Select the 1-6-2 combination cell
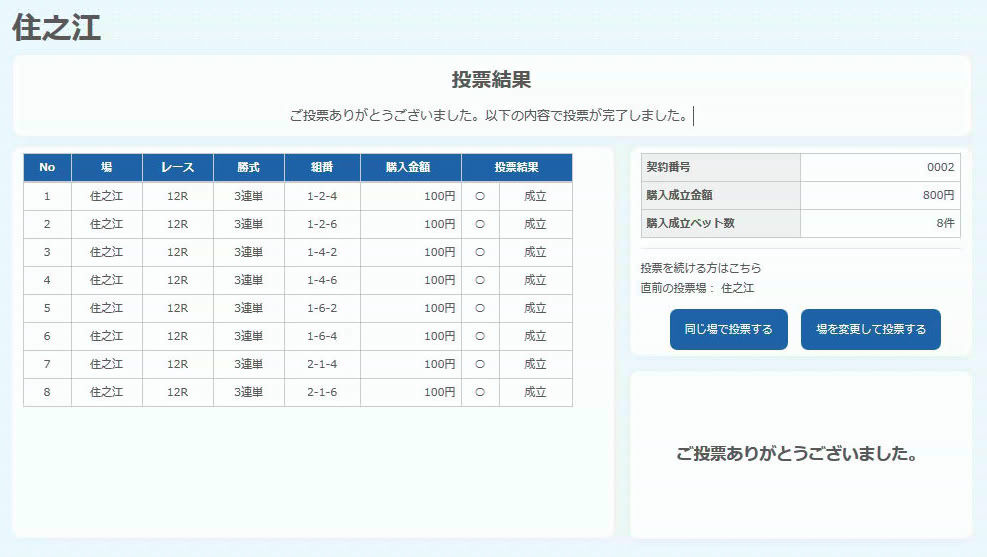Viewport: 987px width, 557px height. click(x=322, y=308)
